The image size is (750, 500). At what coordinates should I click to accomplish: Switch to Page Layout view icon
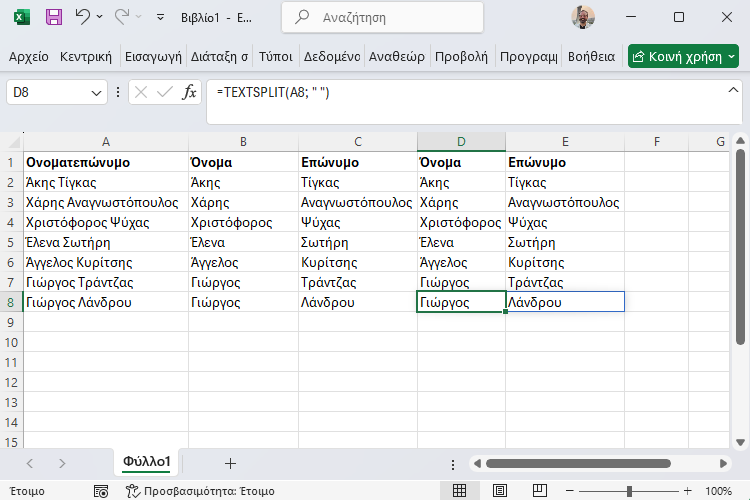point(499,490)
